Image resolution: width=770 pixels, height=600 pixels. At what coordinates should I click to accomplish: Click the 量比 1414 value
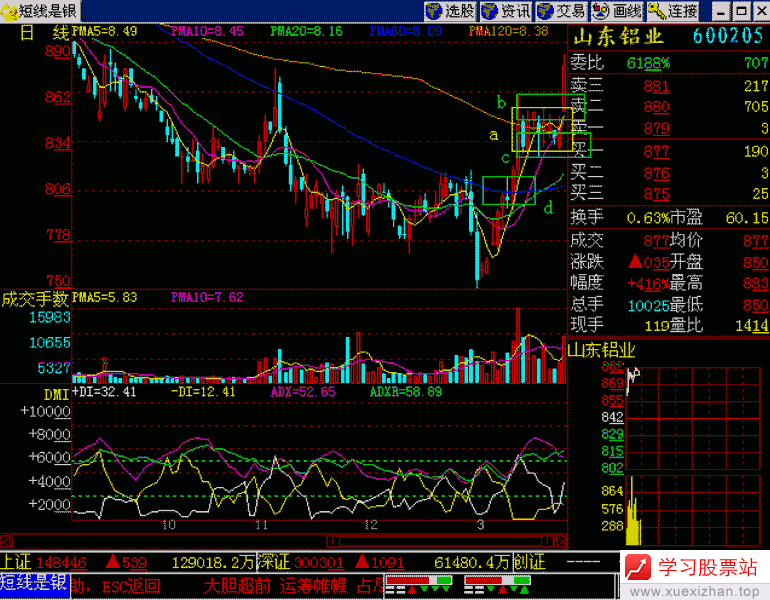click(752, 326)
